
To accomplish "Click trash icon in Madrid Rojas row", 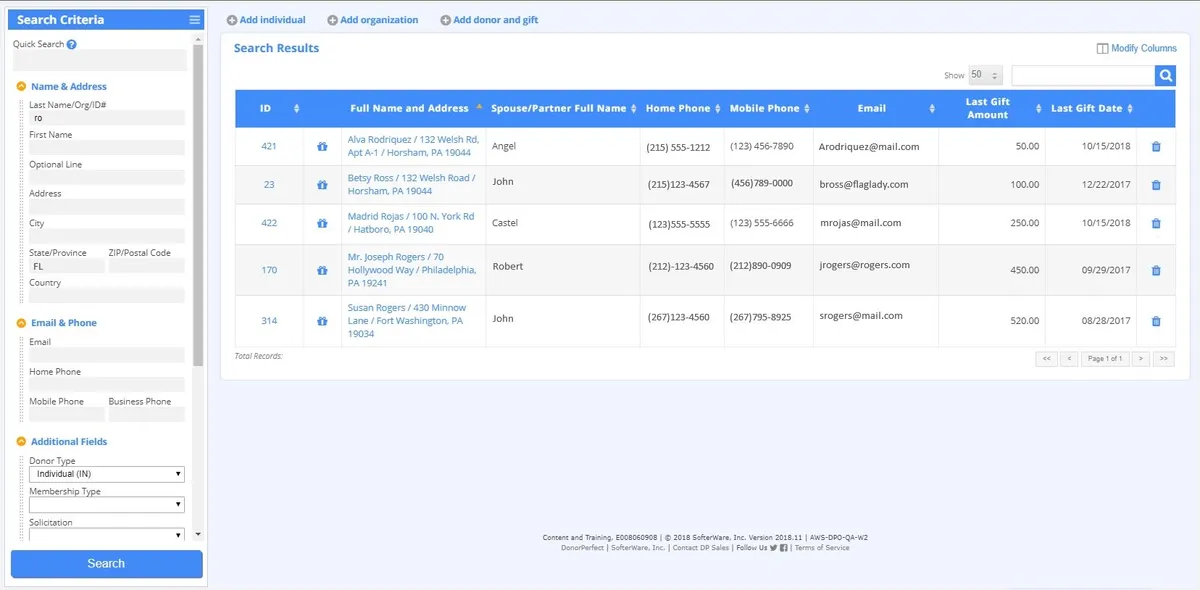I will [x=1156, y=223].
